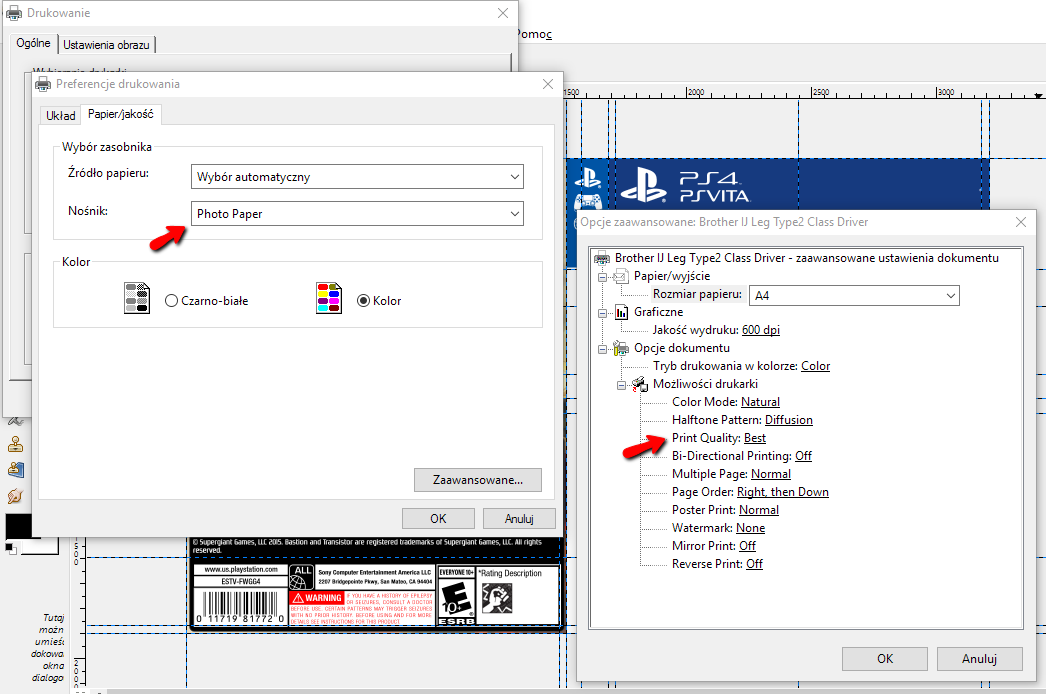Click the Papier/wyjście envelope icon
1046x694 pixels.
click(620, 276)
